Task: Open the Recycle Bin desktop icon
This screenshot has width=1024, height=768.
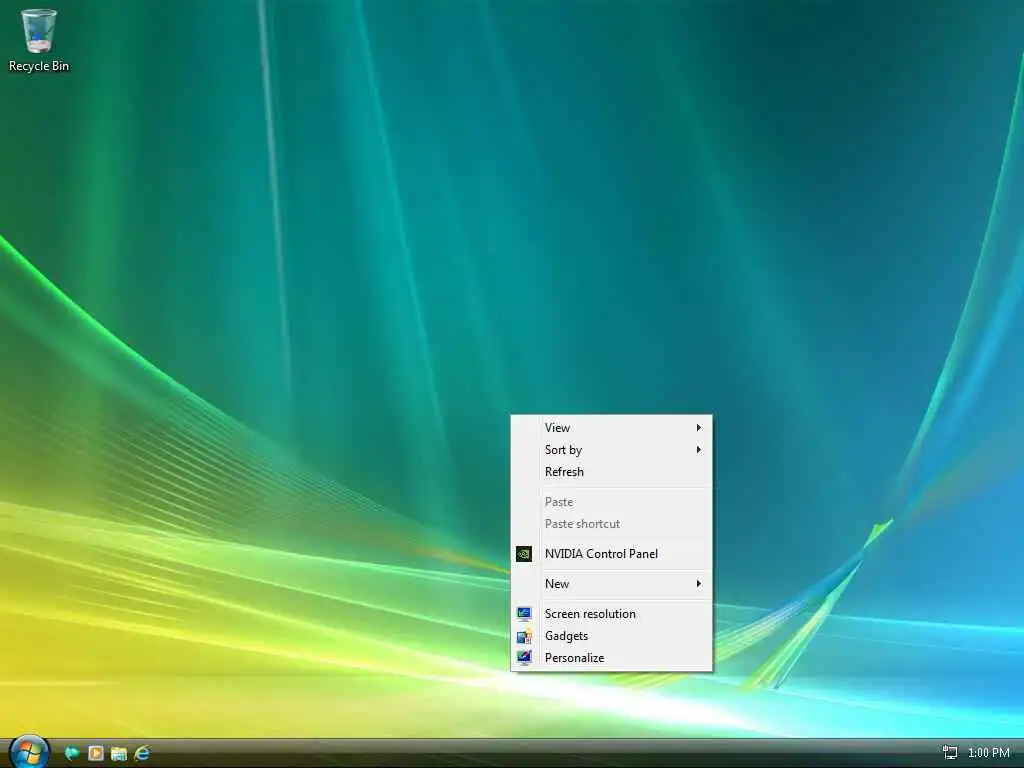Action: coord(39,40)
